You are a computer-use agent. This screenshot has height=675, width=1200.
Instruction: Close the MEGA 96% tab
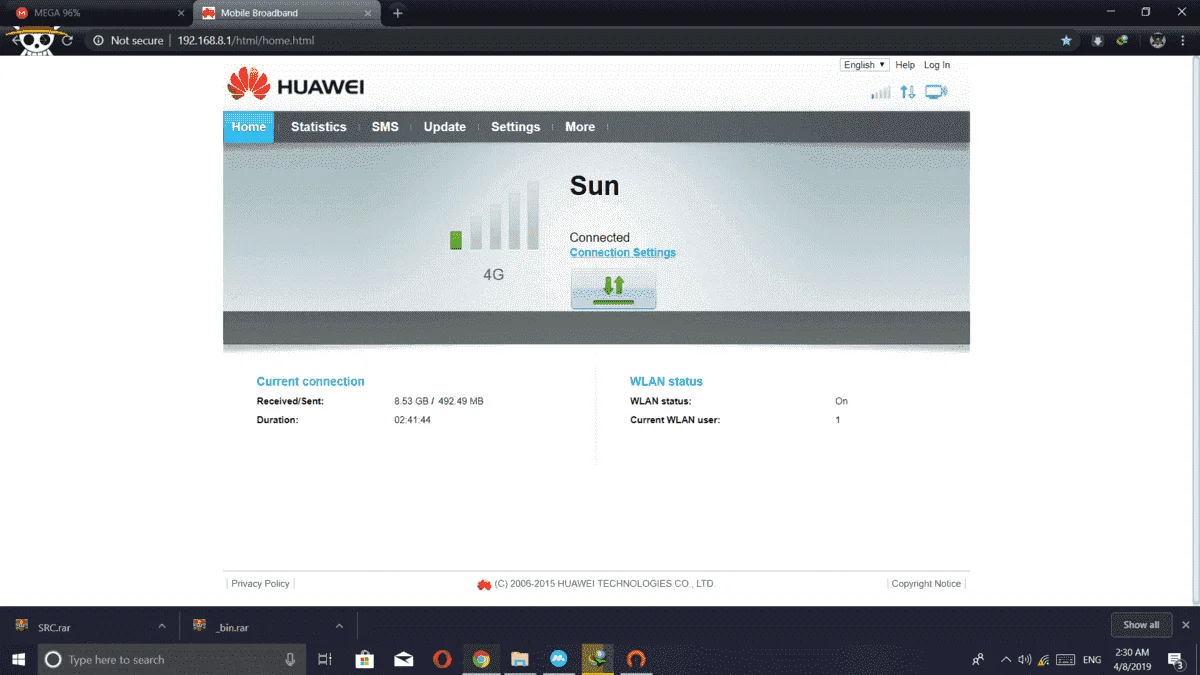tap(181, 13)
